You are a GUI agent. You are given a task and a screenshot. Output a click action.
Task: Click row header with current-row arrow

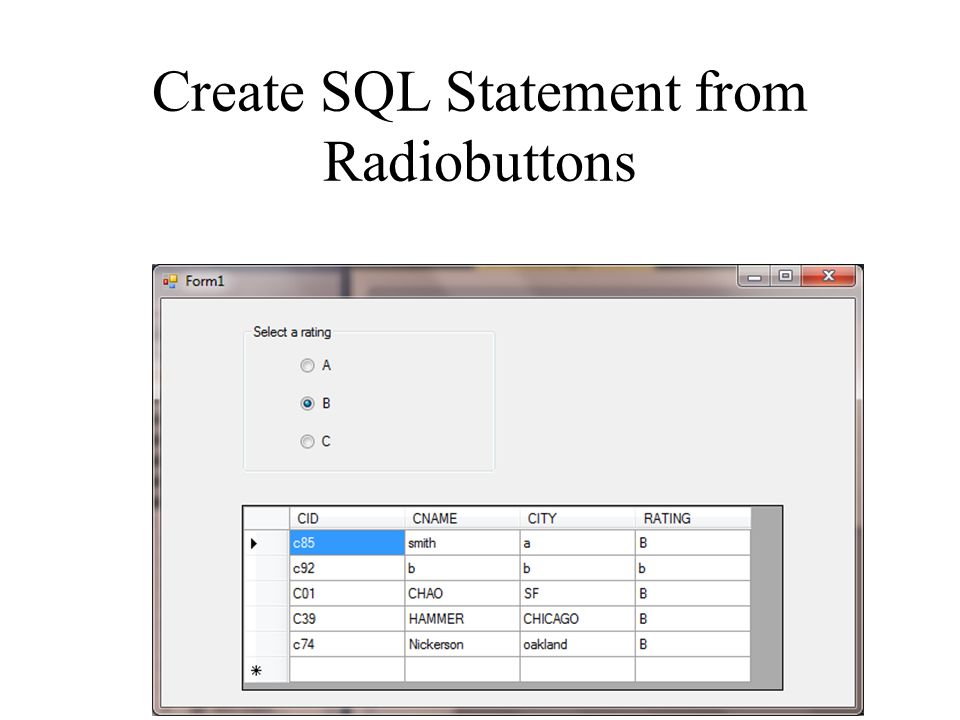(x=266, y=543)
